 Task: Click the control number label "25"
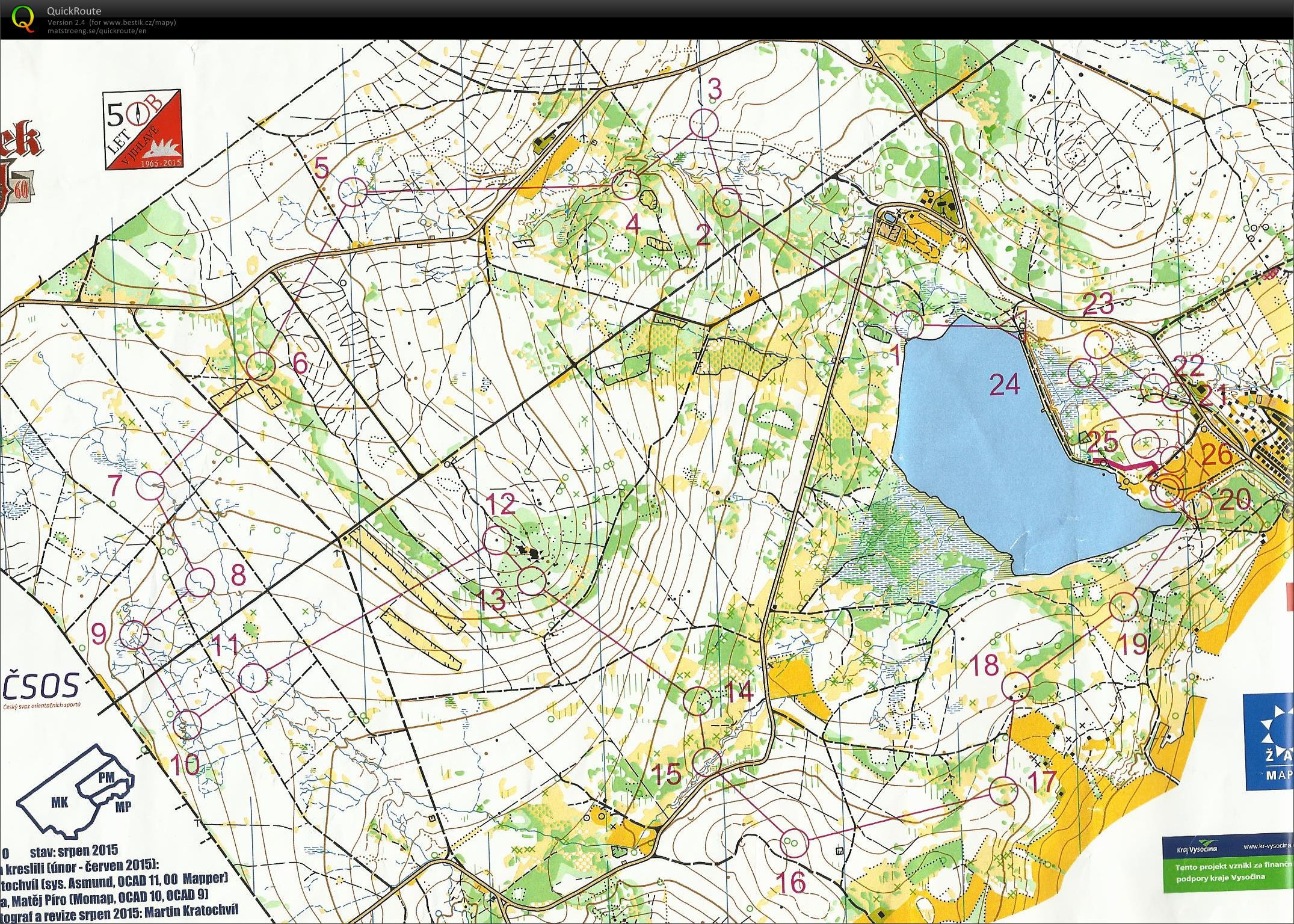pos(1102,443)
